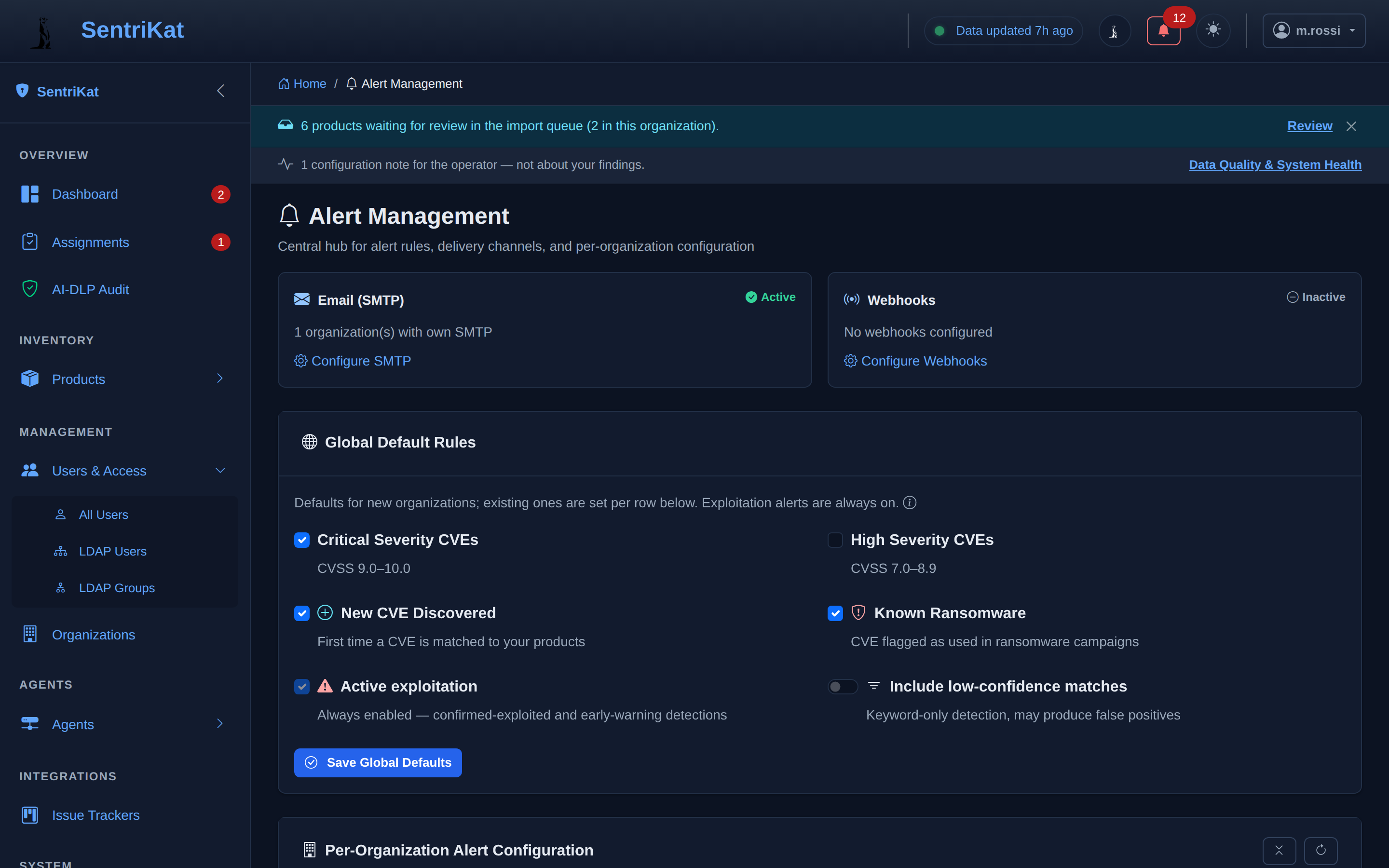Click the Known Ransomware shield icon
Image resolution: width=1389 pixels, height=868 pixels.
tap(858, 612)
